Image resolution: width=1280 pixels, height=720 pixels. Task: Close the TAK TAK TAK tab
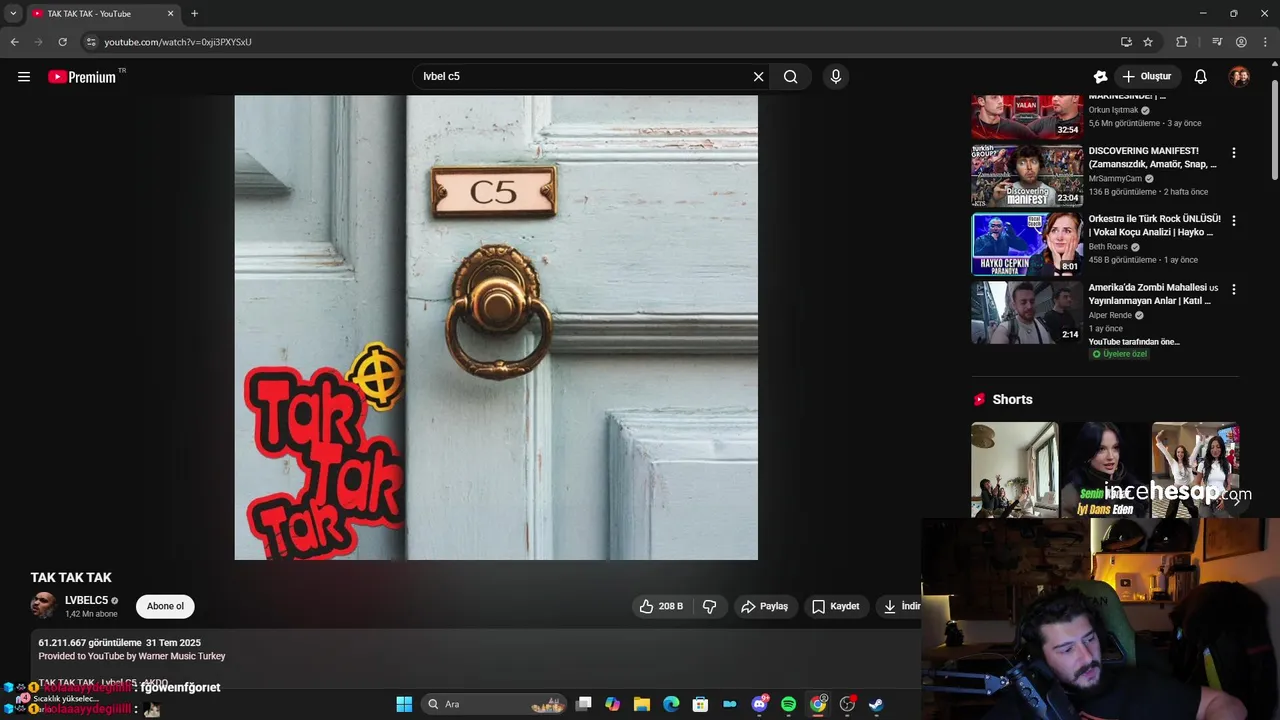[170, 14]
